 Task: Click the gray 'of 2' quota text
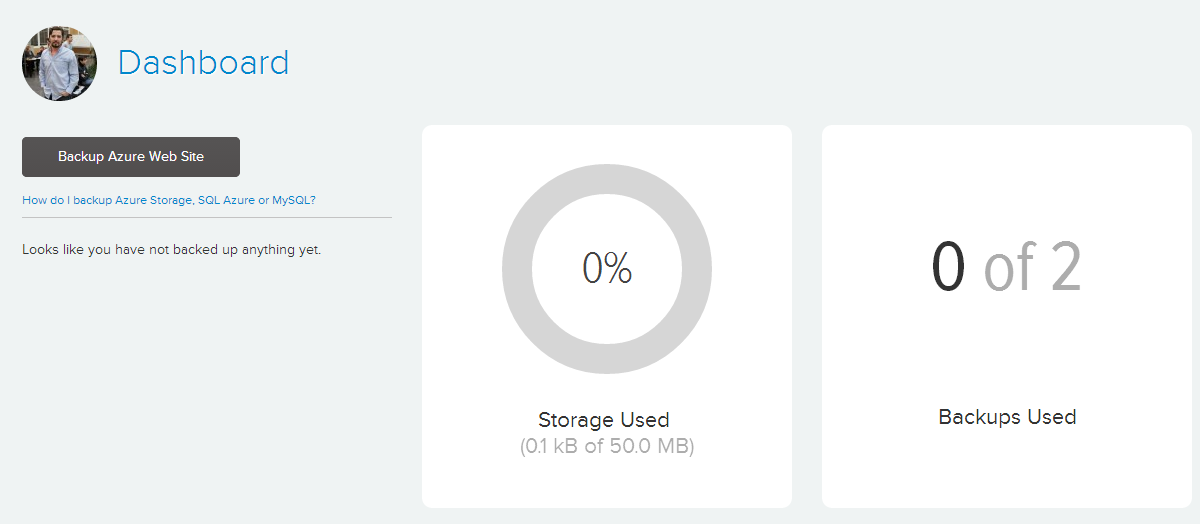click(1033, 268)
